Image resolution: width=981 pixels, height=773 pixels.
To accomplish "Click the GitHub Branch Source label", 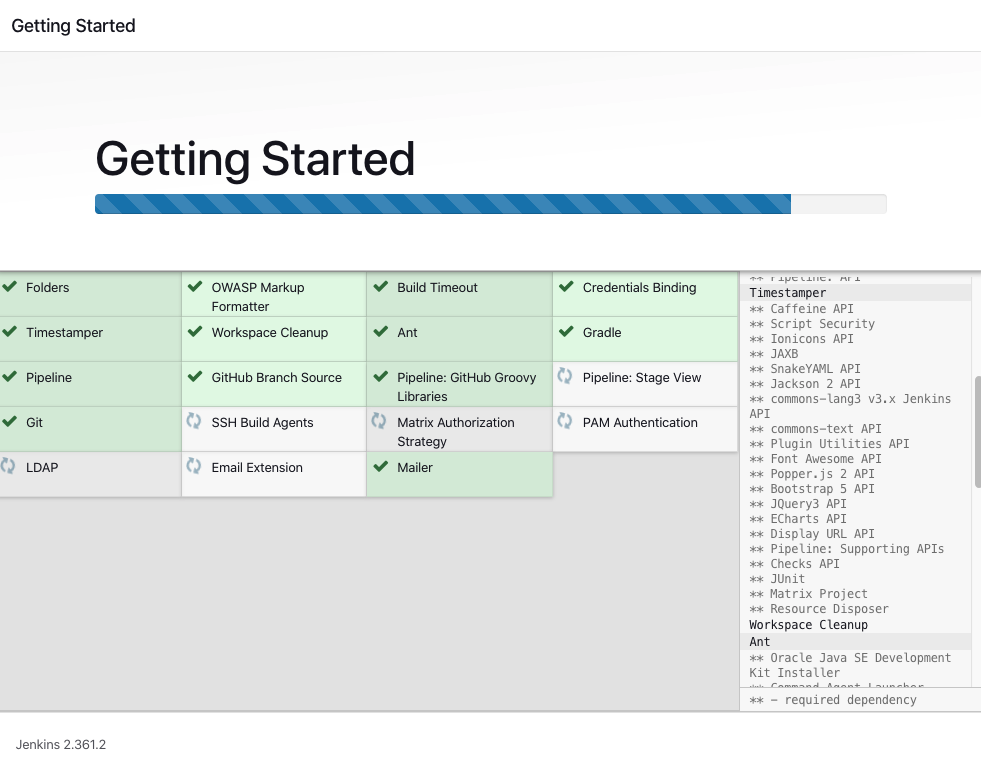I will click(277, 378).
